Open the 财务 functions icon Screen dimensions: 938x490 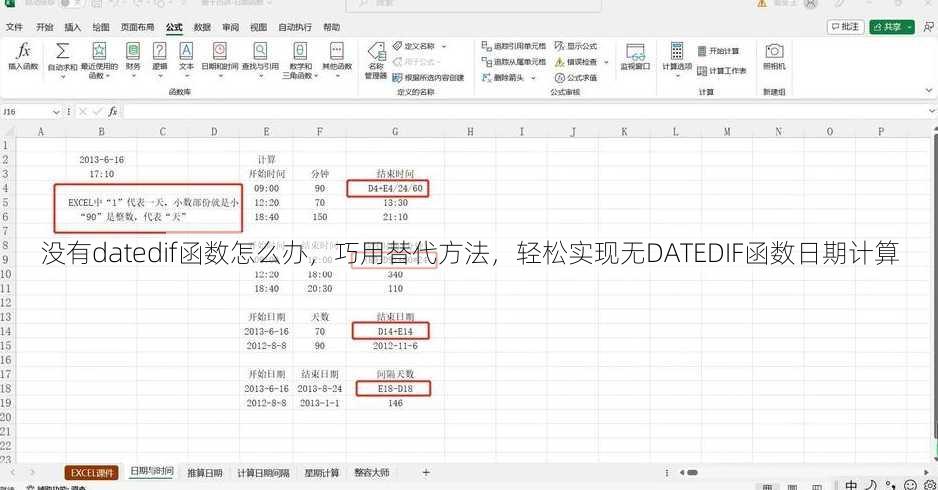(x=133, y=50)
